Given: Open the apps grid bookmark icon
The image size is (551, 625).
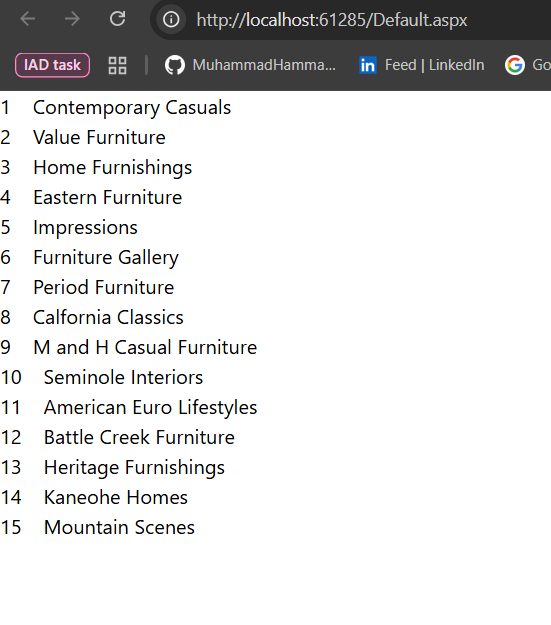Looking at the screenshot, I should pyautogui.click(x=118, y=65).
